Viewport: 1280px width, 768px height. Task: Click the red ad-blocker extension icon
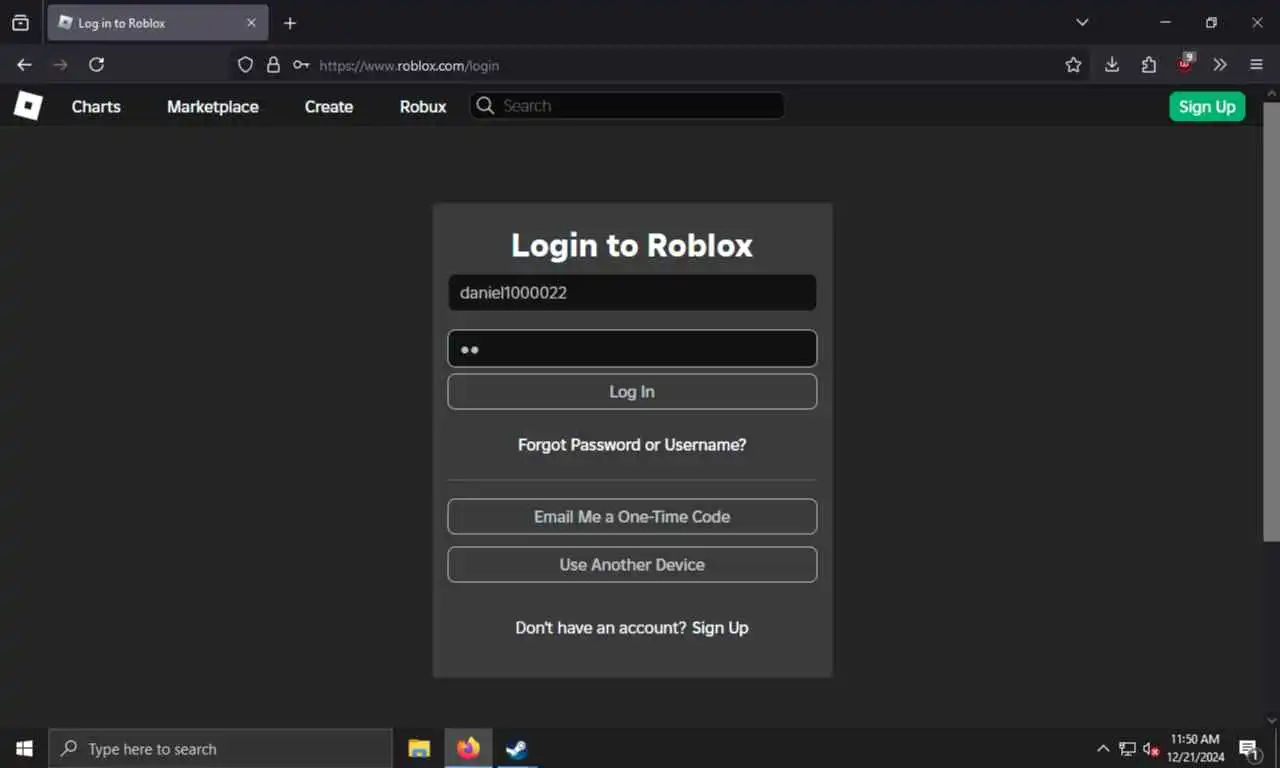point(1185,63)
